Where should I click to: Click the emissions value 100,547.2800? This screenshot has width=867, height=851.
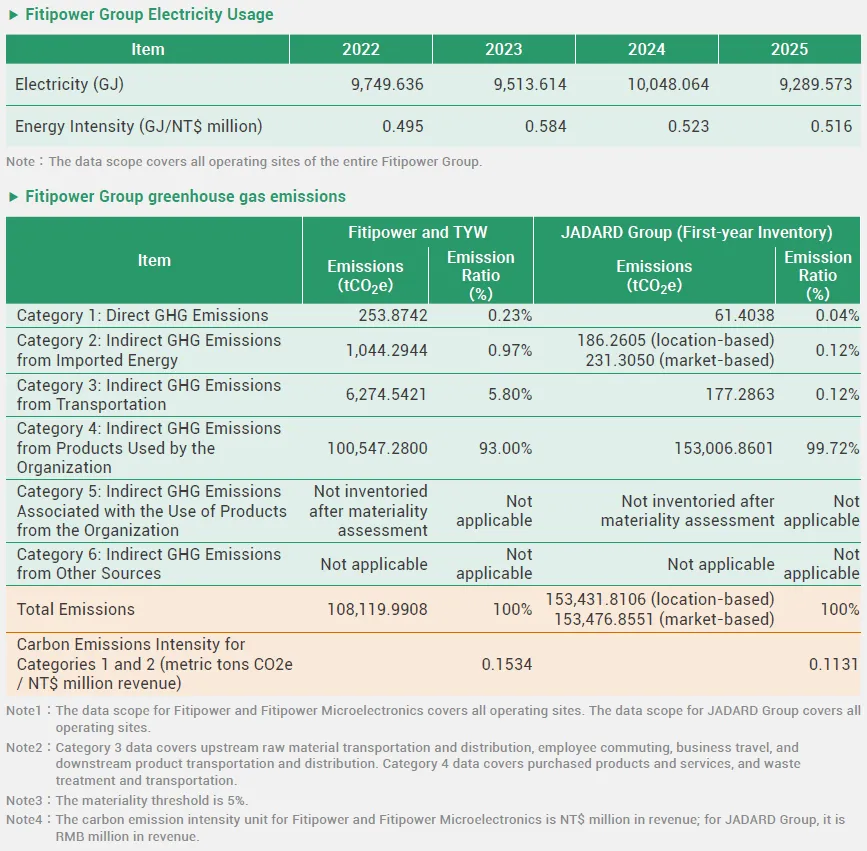tap(377, 448)
